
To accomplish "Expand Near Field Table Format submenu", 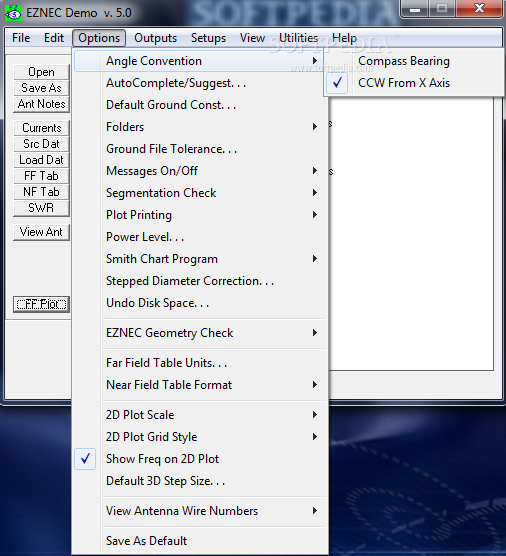I will pyautogui.click(x=200, y=385).
